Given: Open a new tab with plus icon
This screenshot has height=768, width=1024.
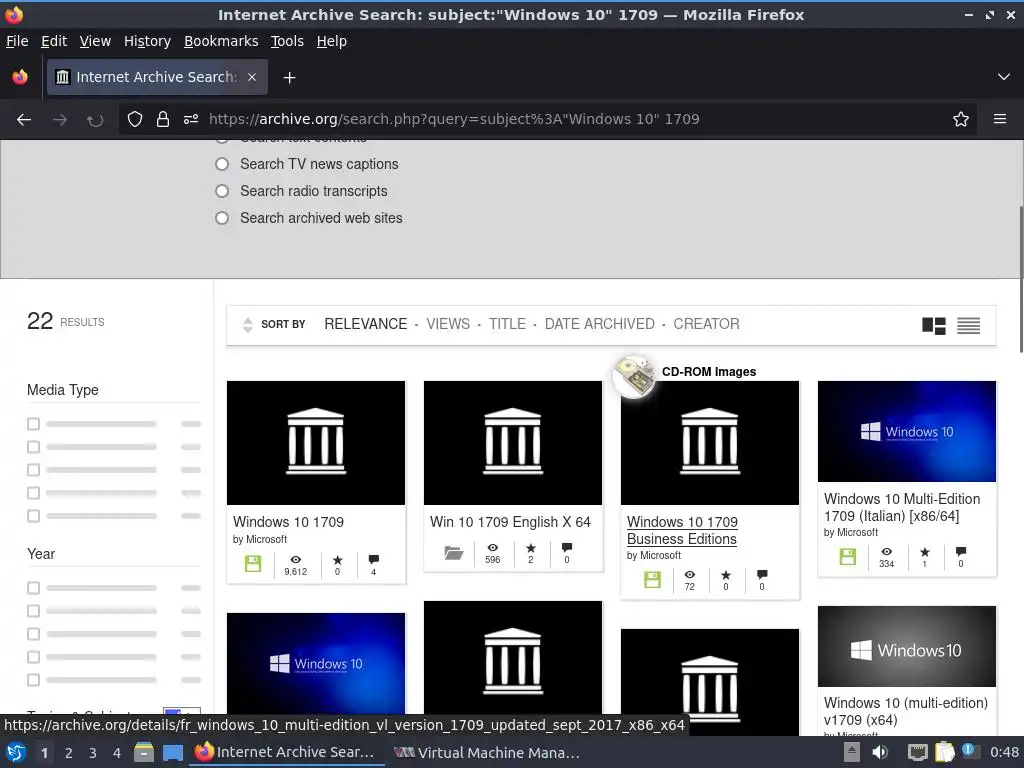Looking at the screenshot, I should click(289, 78).
